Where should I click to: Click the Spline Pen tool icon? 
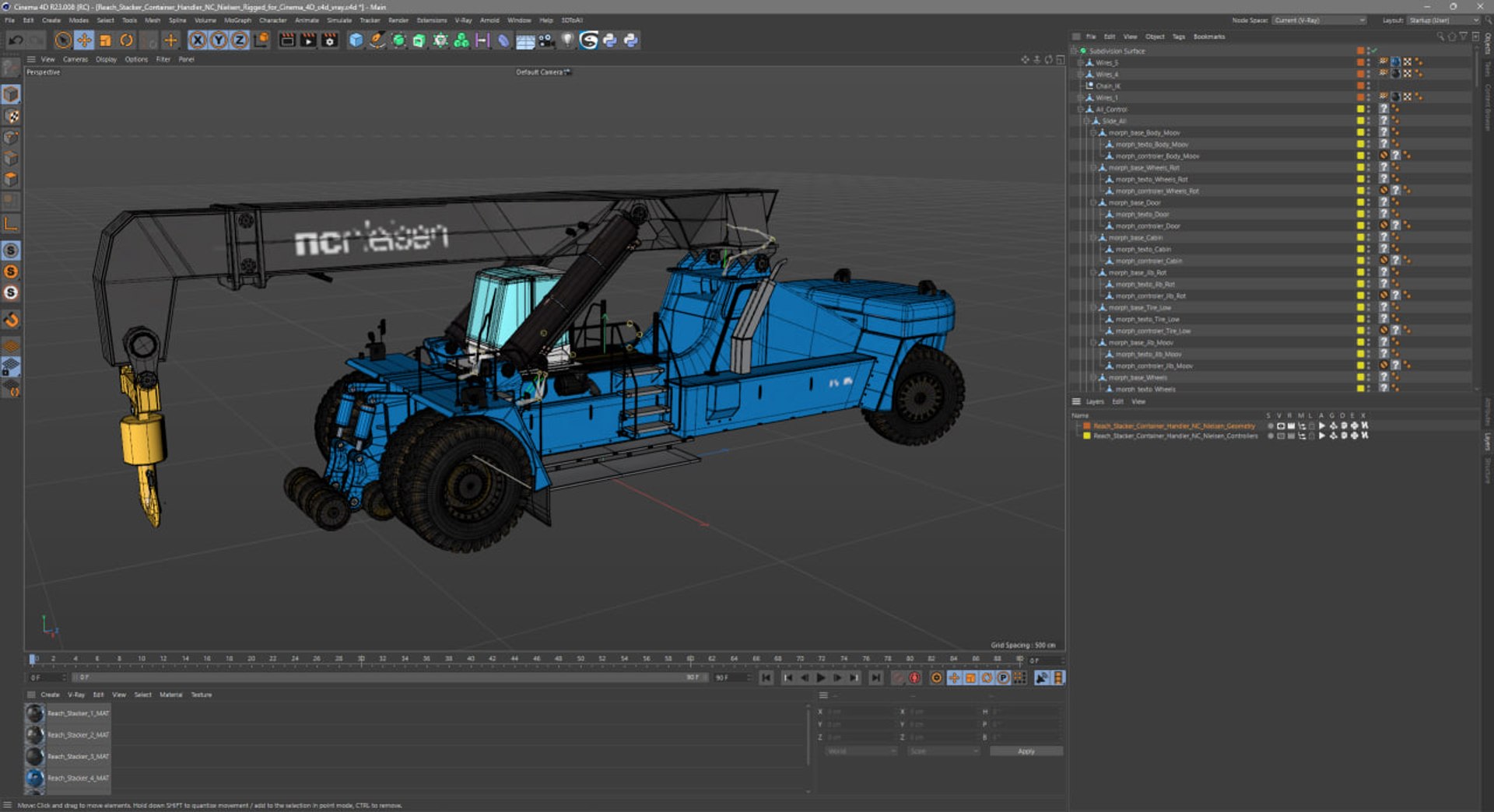point(377,40)
